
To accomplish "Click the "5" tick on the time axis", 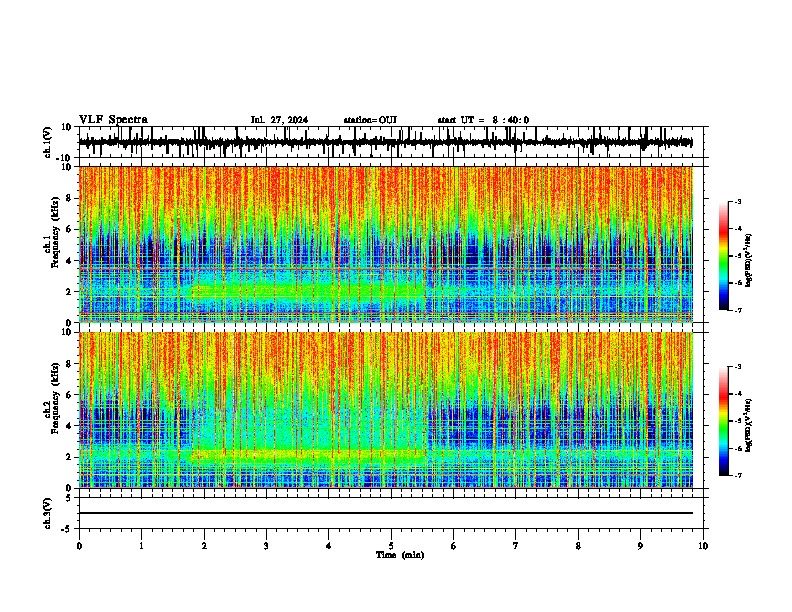I will click(x=391, y=546).
